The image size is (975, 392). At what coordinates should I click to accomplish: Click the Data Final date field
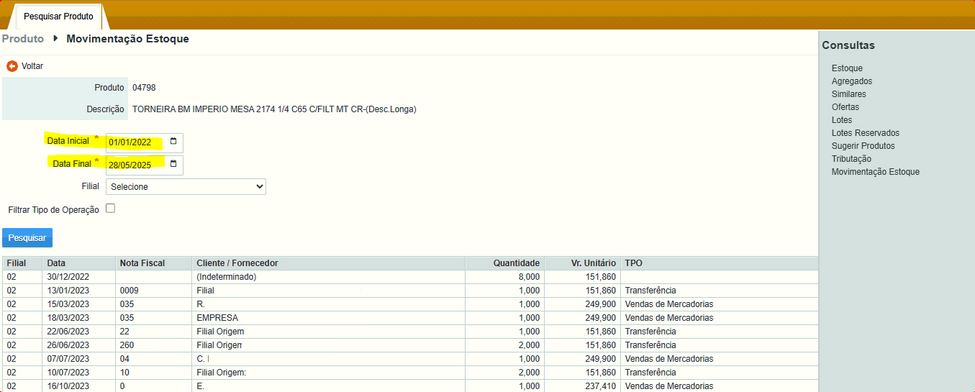[144, 165]
